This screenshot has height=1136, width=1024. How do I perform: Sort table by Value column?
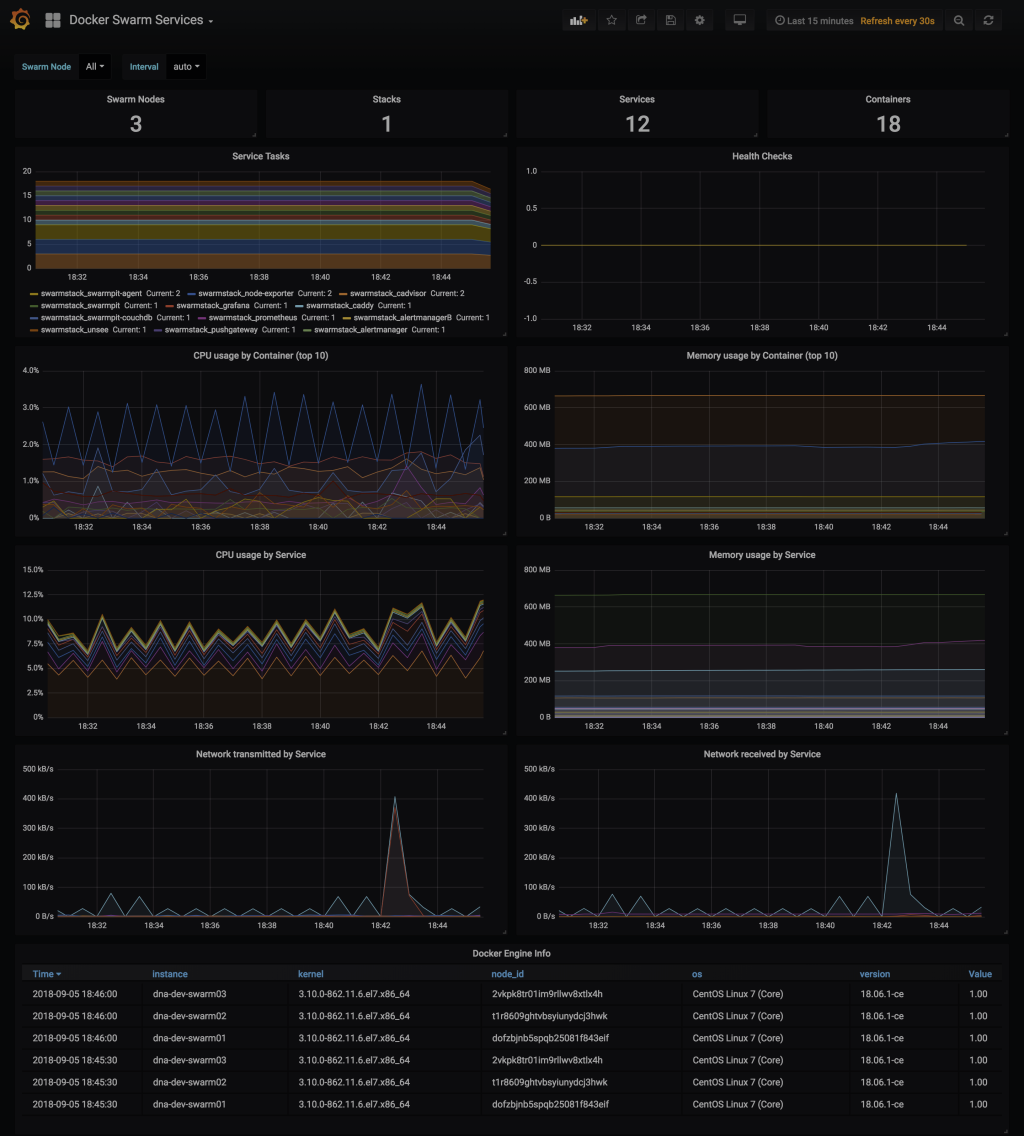980,974
